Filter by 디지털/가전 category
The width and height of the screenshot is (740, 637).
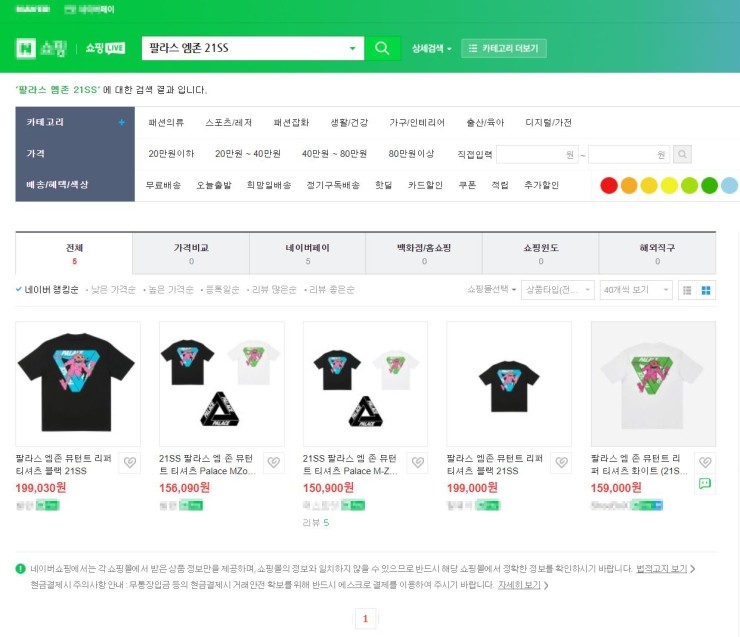pyautogui.click(x=548, y=123)
